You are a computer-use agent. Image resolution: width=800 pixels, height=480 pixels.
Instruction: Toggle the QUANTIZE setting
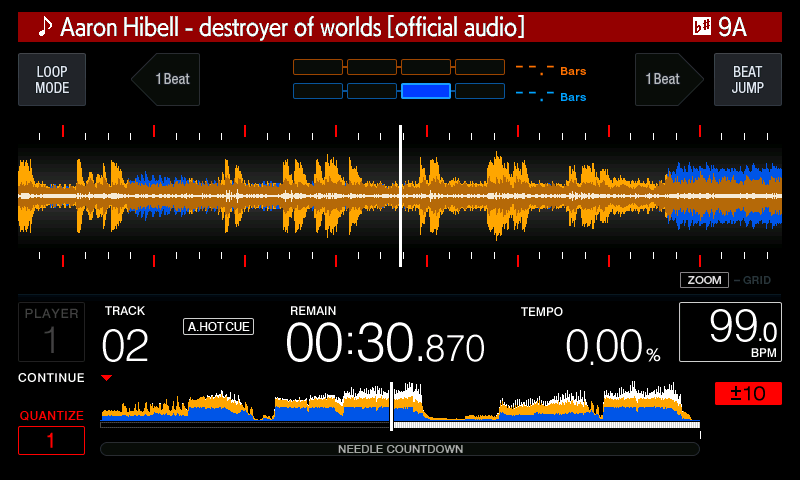(52, 416)
